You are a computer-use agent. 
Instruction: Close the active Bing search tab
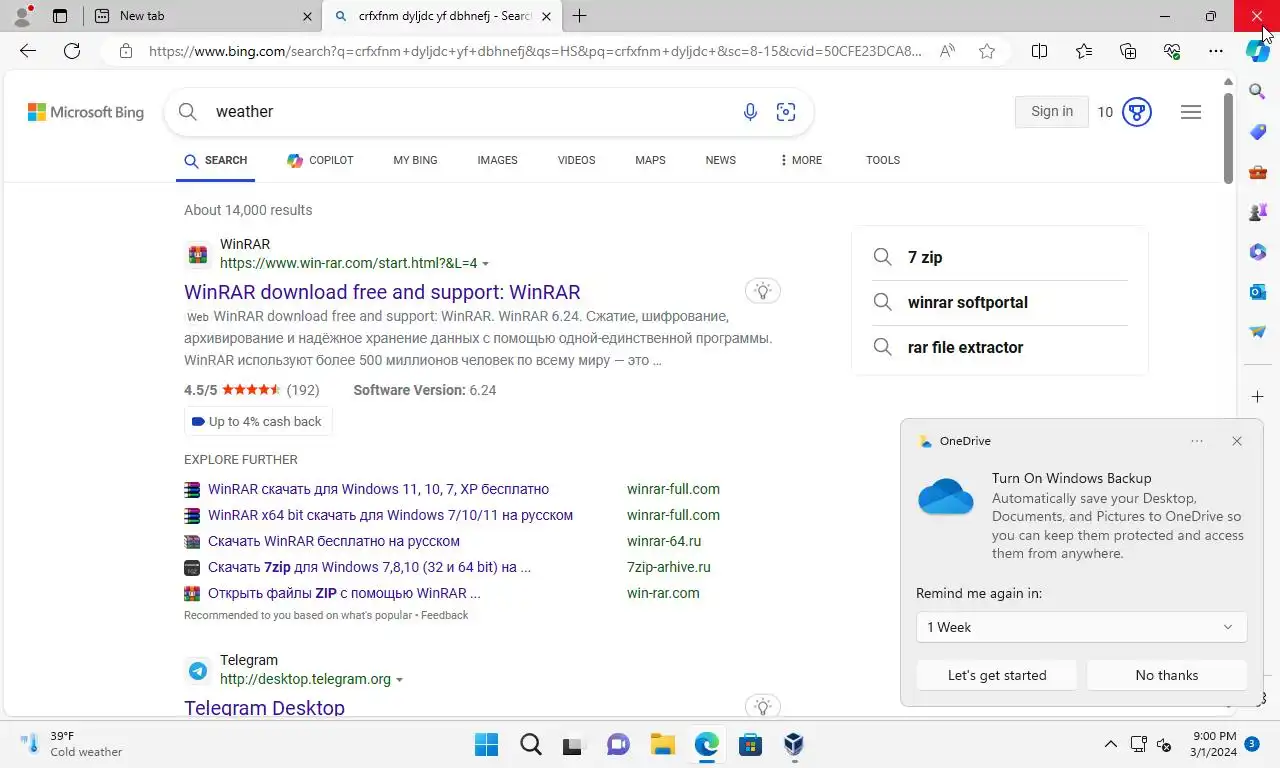(x=546, y=16)
